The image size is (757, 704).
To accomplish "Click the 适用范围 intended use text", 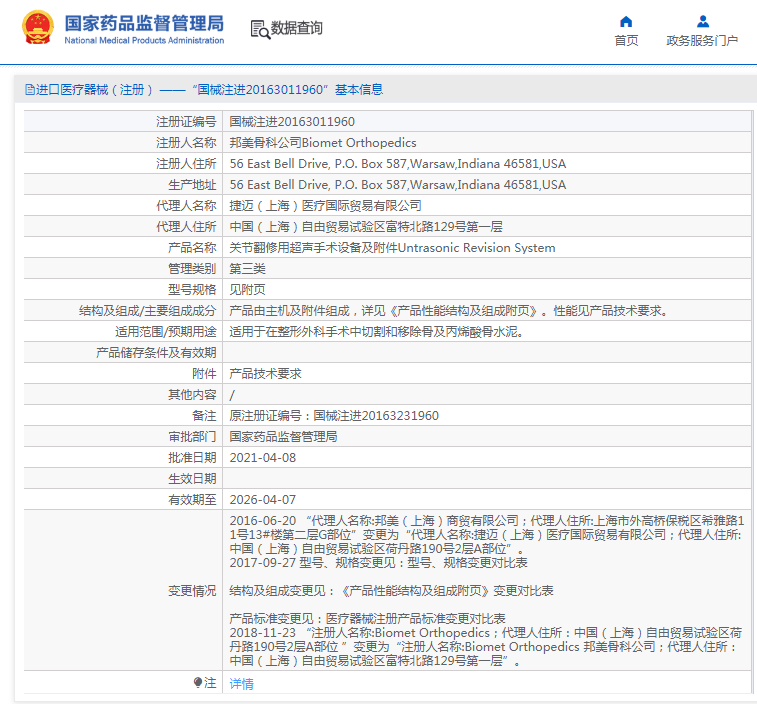I will click(x=377, y=332).
